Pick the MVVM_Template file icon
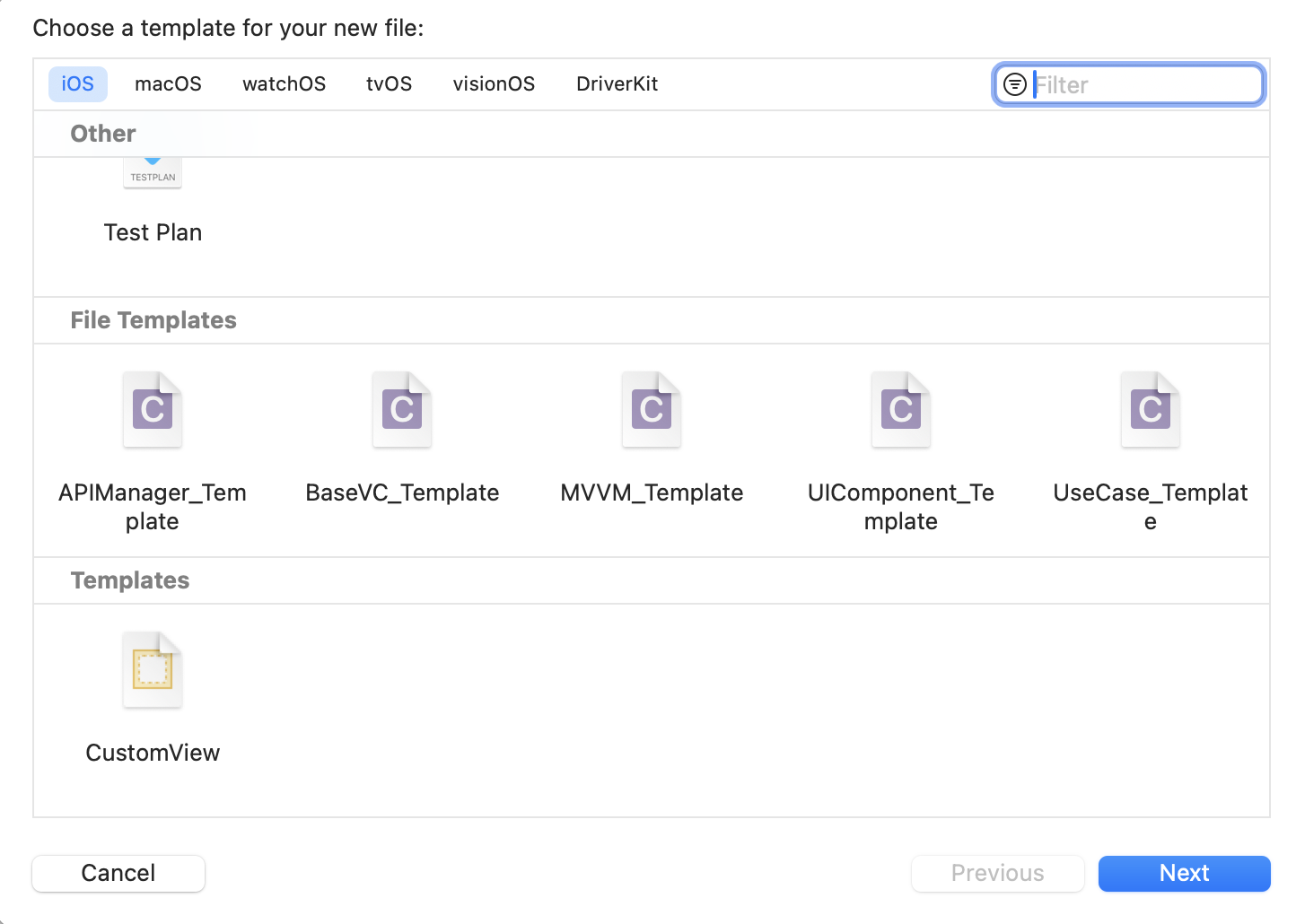 [652, 409]
